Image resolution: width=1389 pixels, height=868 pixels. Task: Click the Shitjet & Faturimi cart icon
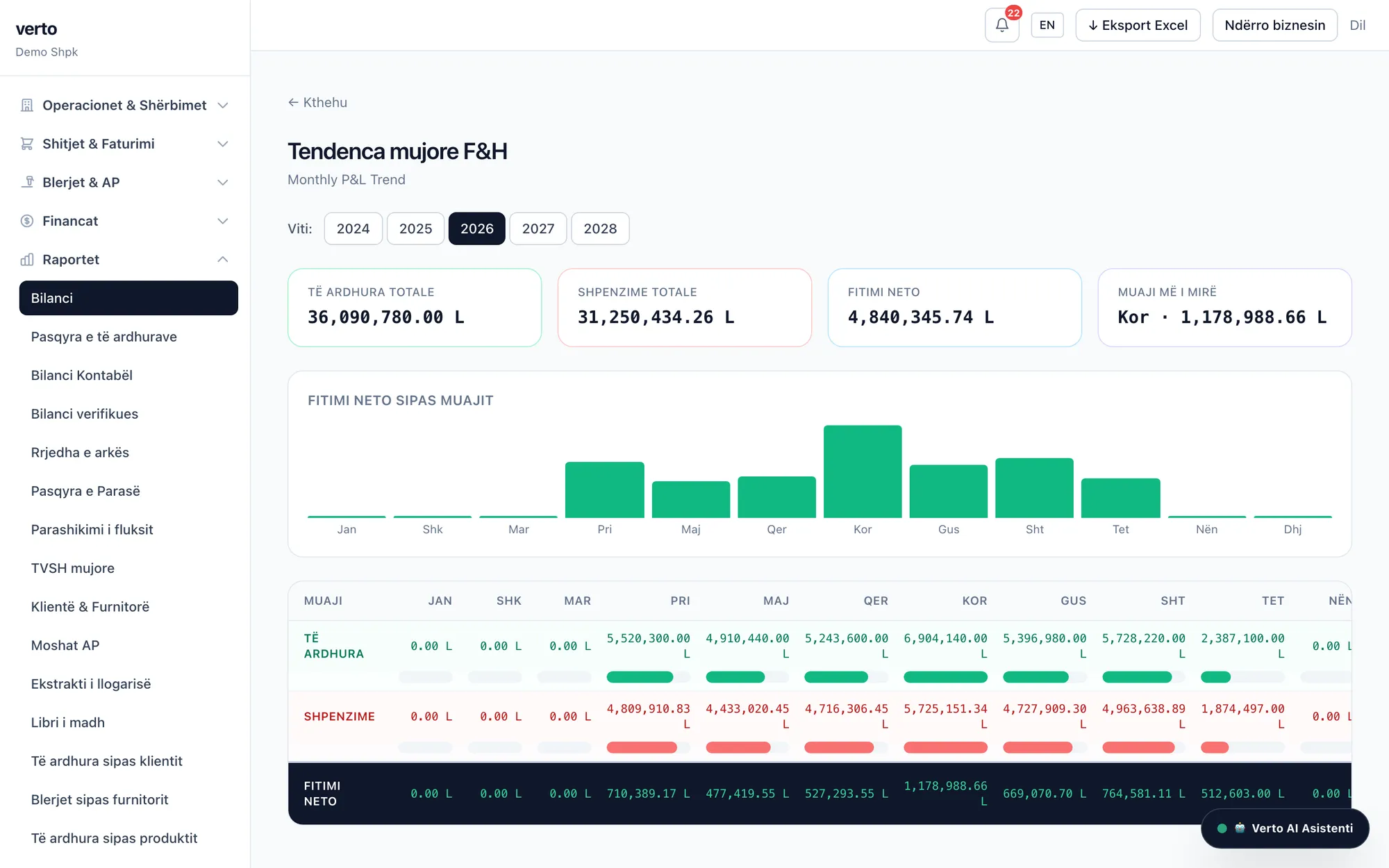[27, 144]
